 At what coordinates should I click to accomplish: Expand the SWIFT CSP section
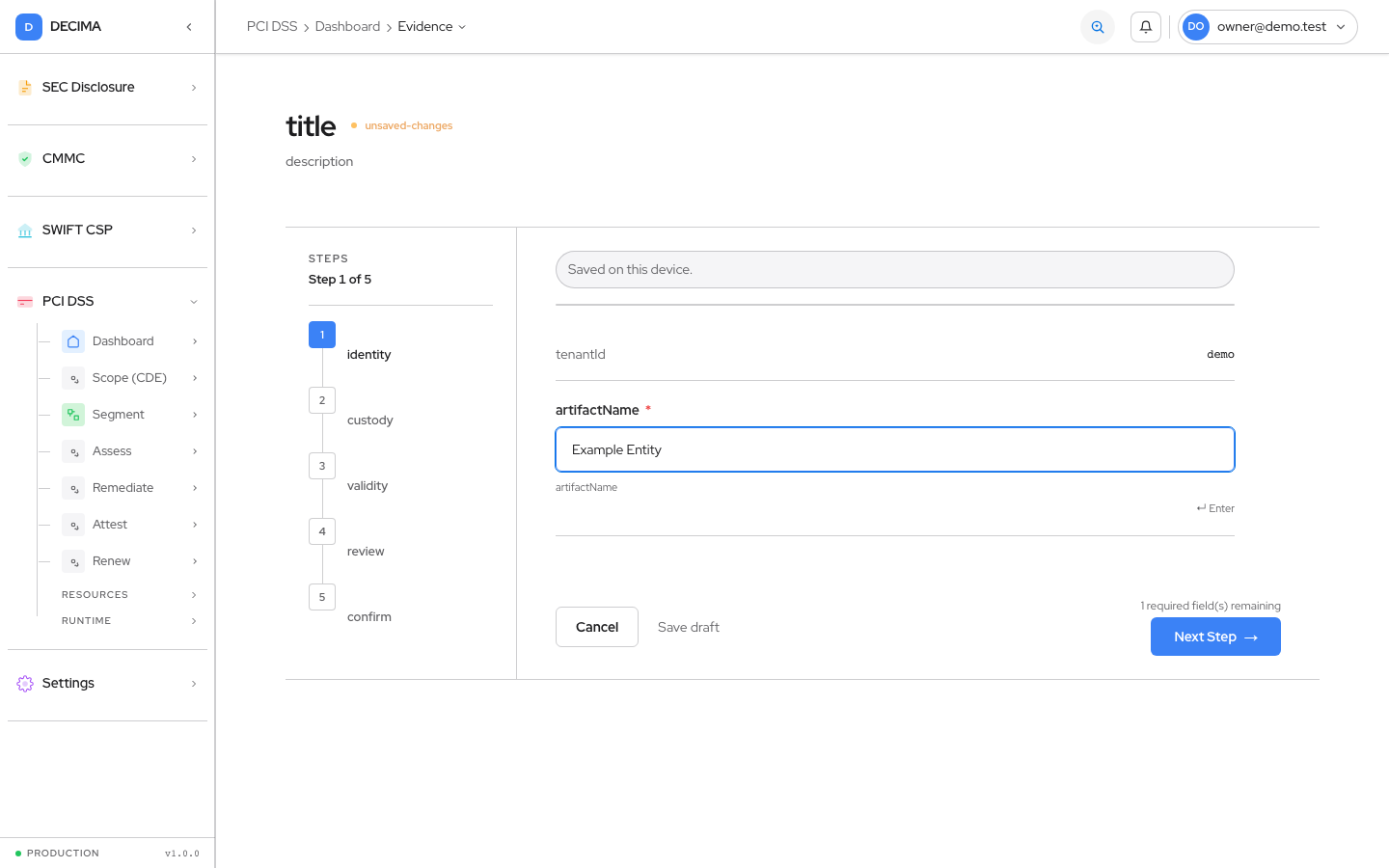[x=194, y=231]
